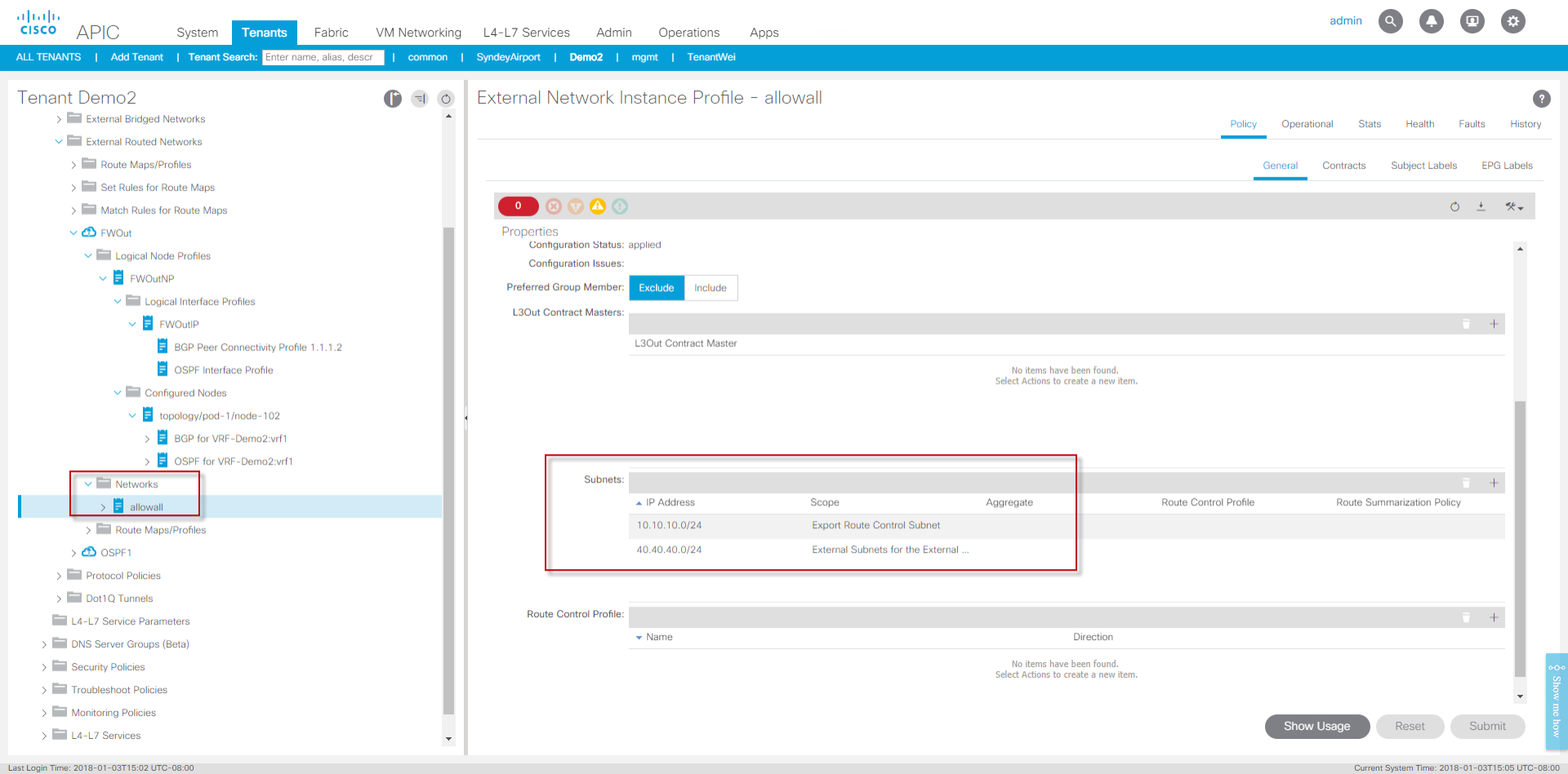Click the tree collapse list icon

(x=420, y=99)
